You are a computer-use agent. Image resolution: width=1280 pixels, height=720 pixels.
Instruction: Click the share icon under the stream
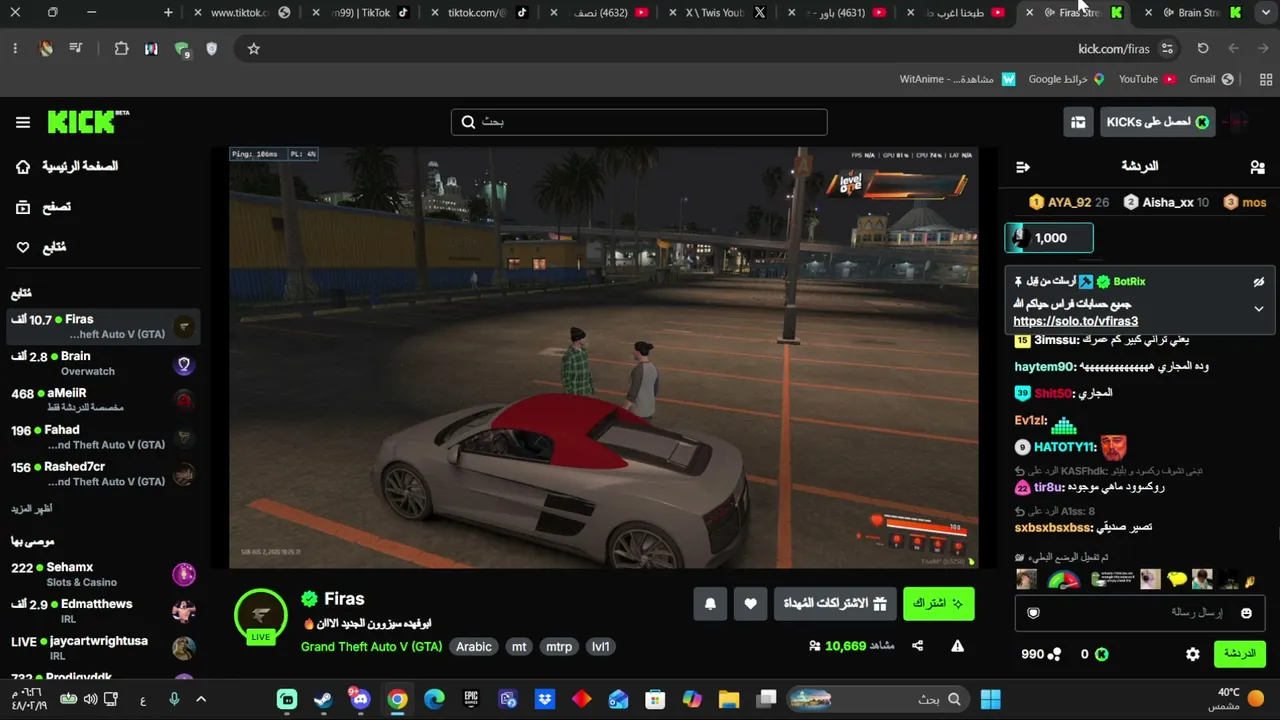click(x=917, y=646)
